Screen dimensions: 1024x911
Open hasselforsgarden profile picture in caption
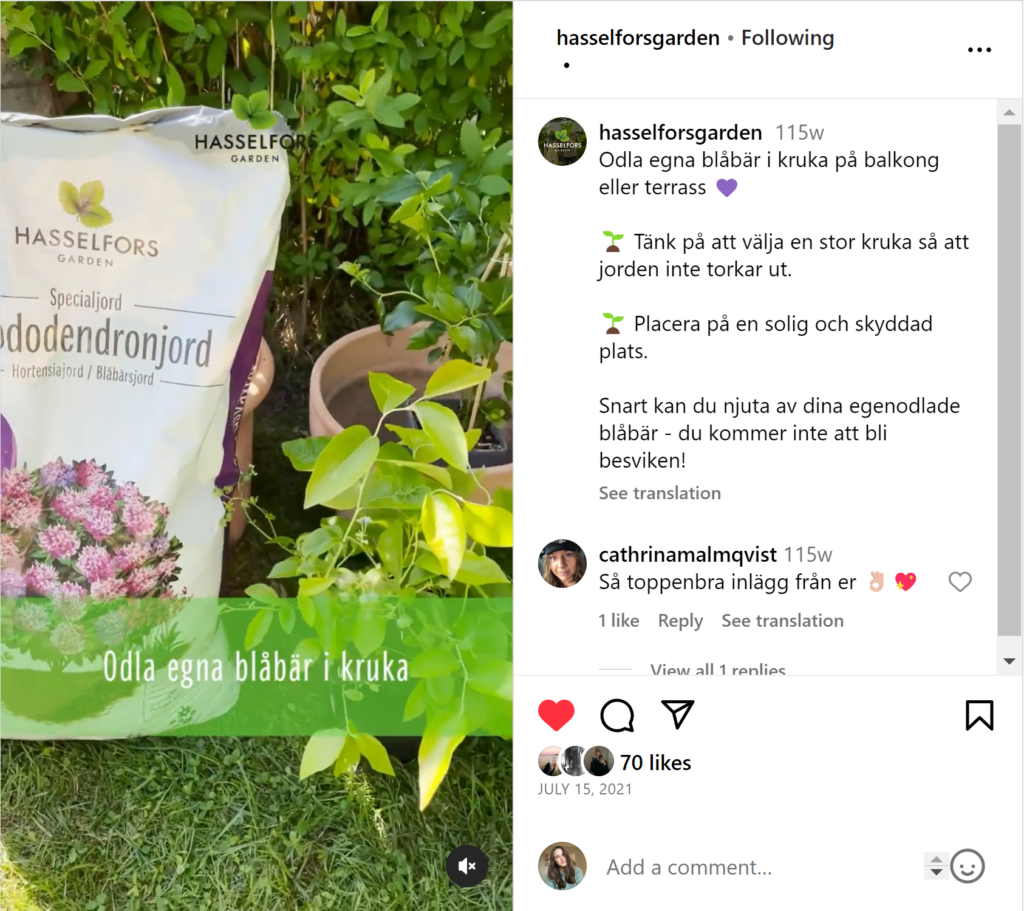pos(562,142)
